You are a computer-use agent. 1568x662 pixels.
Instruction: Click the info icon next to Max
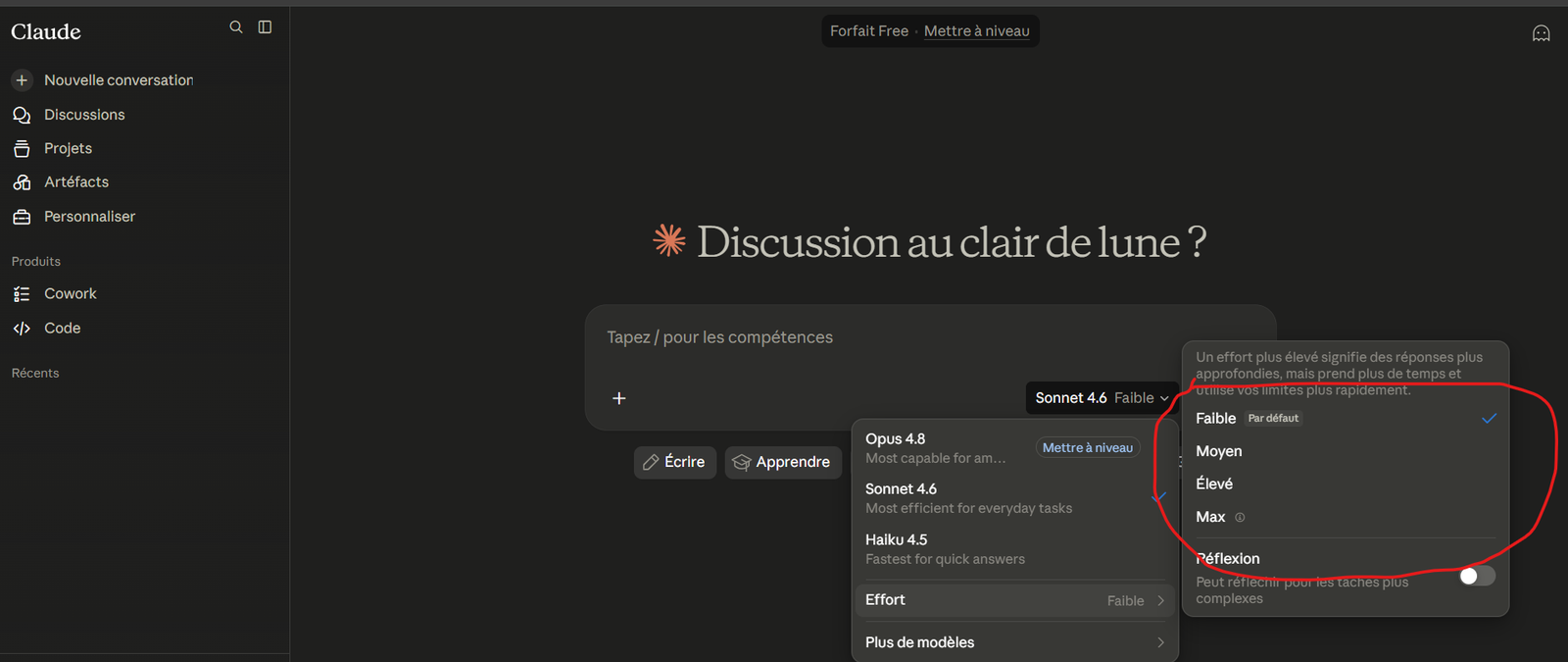(x=1240, y=517)
